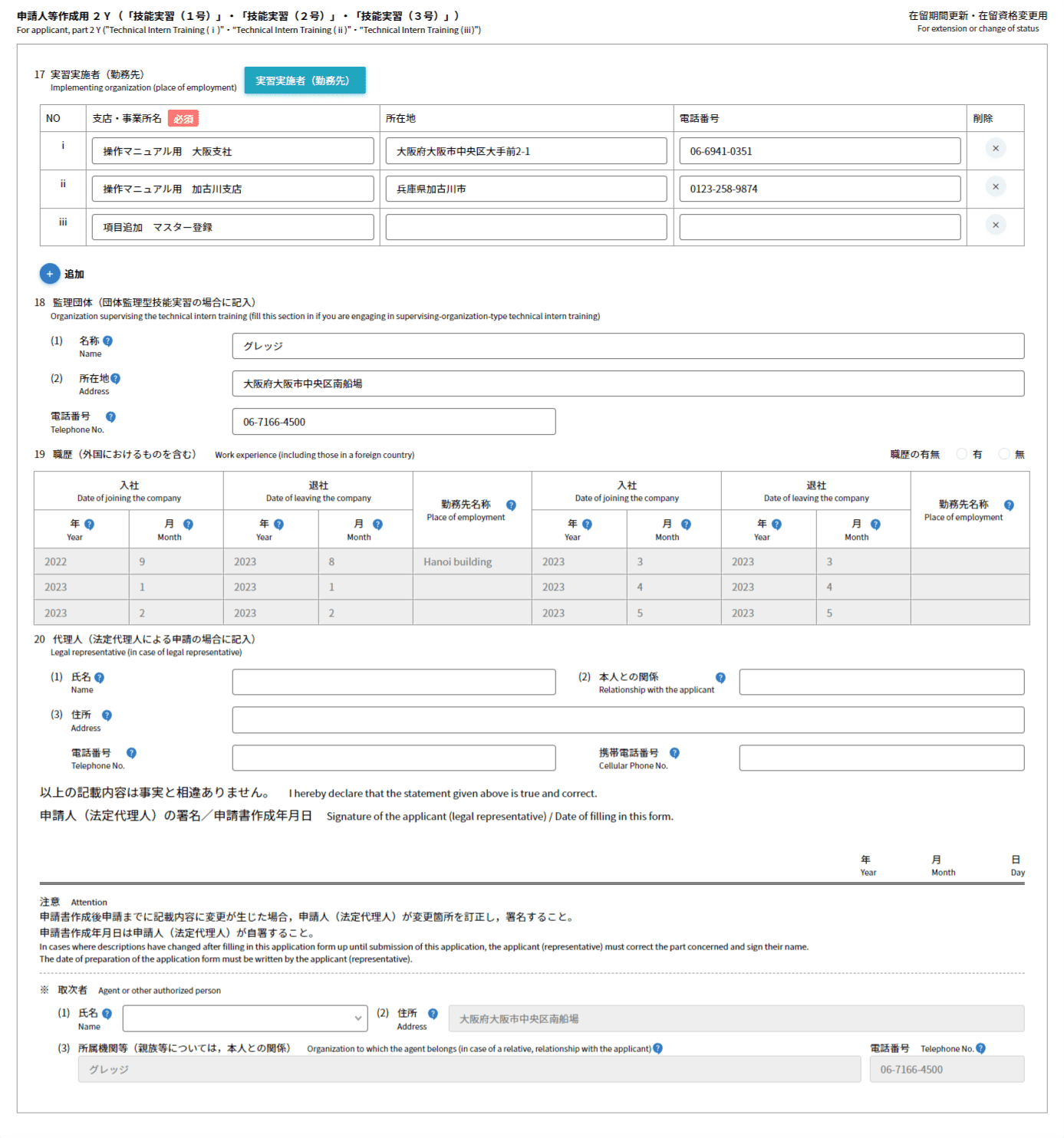Click the telephone field showing 06-6941-0351

(819, 152)
